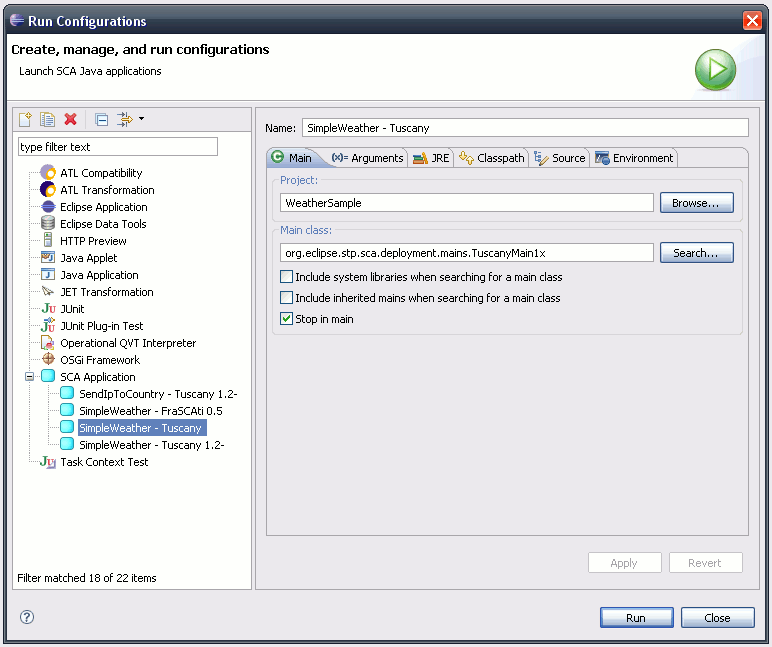Enable Include inherited mains when searching checkbox
772x647 pixels.
(287, 298)
